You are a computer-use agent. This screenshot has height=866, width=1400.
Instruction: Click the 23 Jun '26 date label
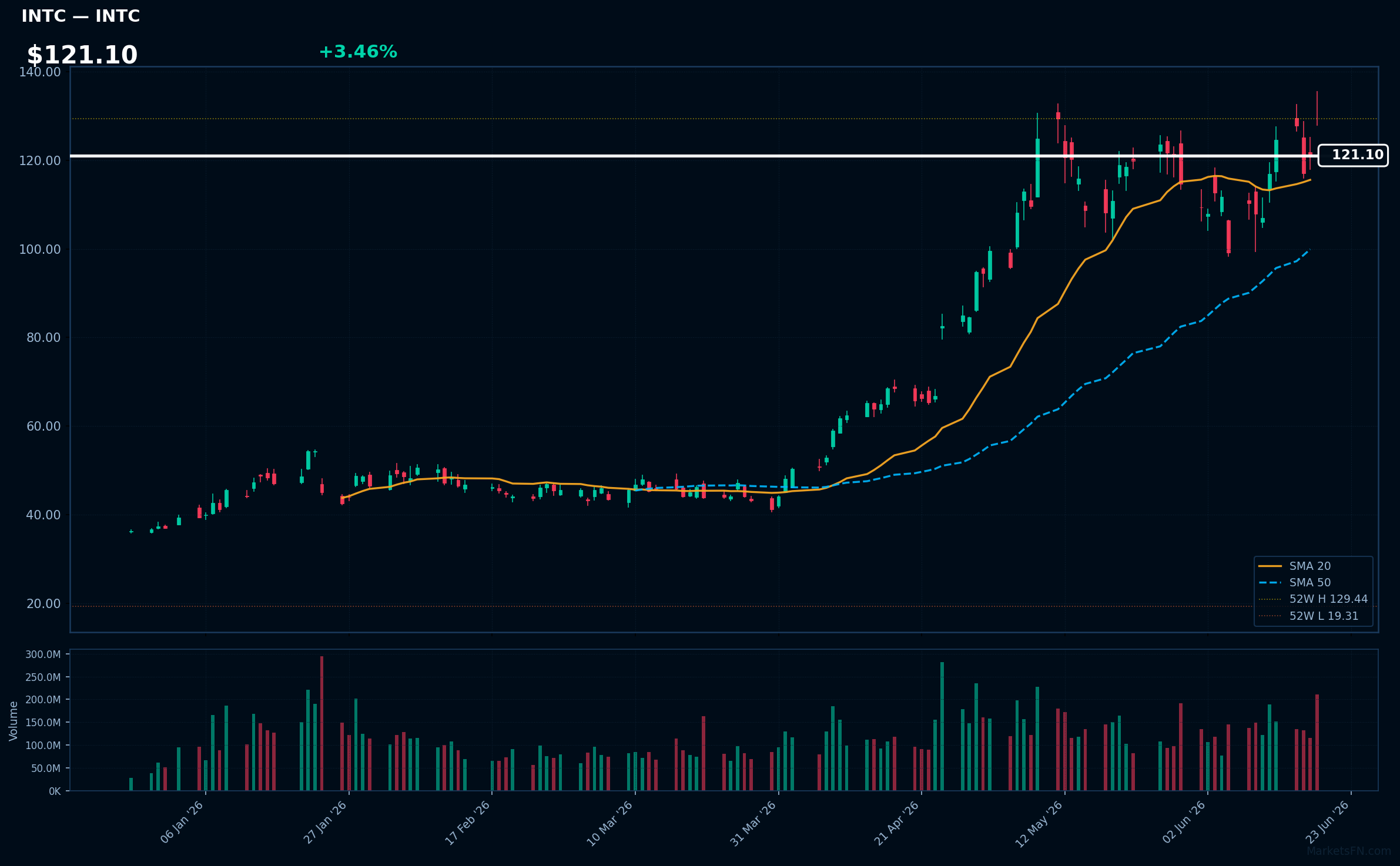pos(1327,823)
